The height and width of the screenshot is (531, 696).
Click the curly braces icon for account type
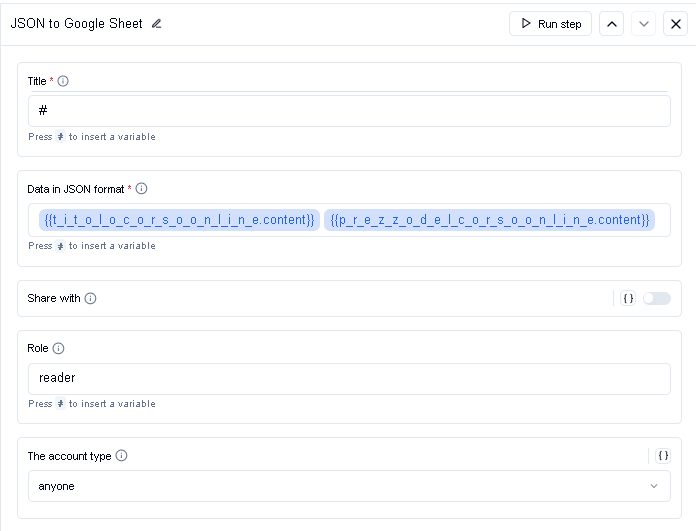(663, 456)
